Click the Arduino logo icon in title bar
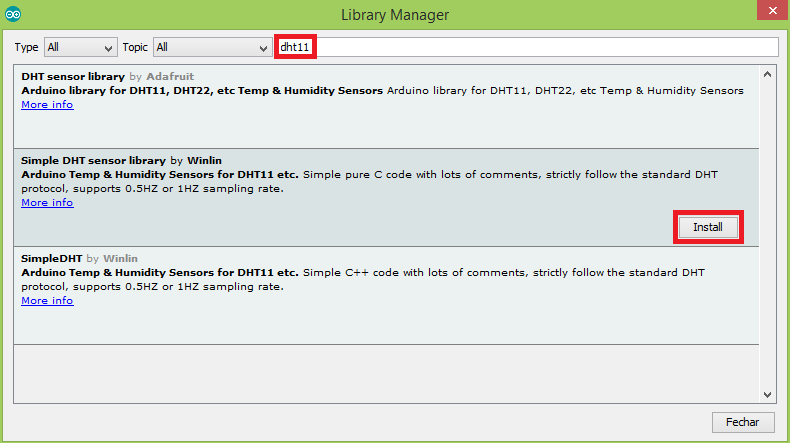This screenshot has width=790, height=443. 13,14
